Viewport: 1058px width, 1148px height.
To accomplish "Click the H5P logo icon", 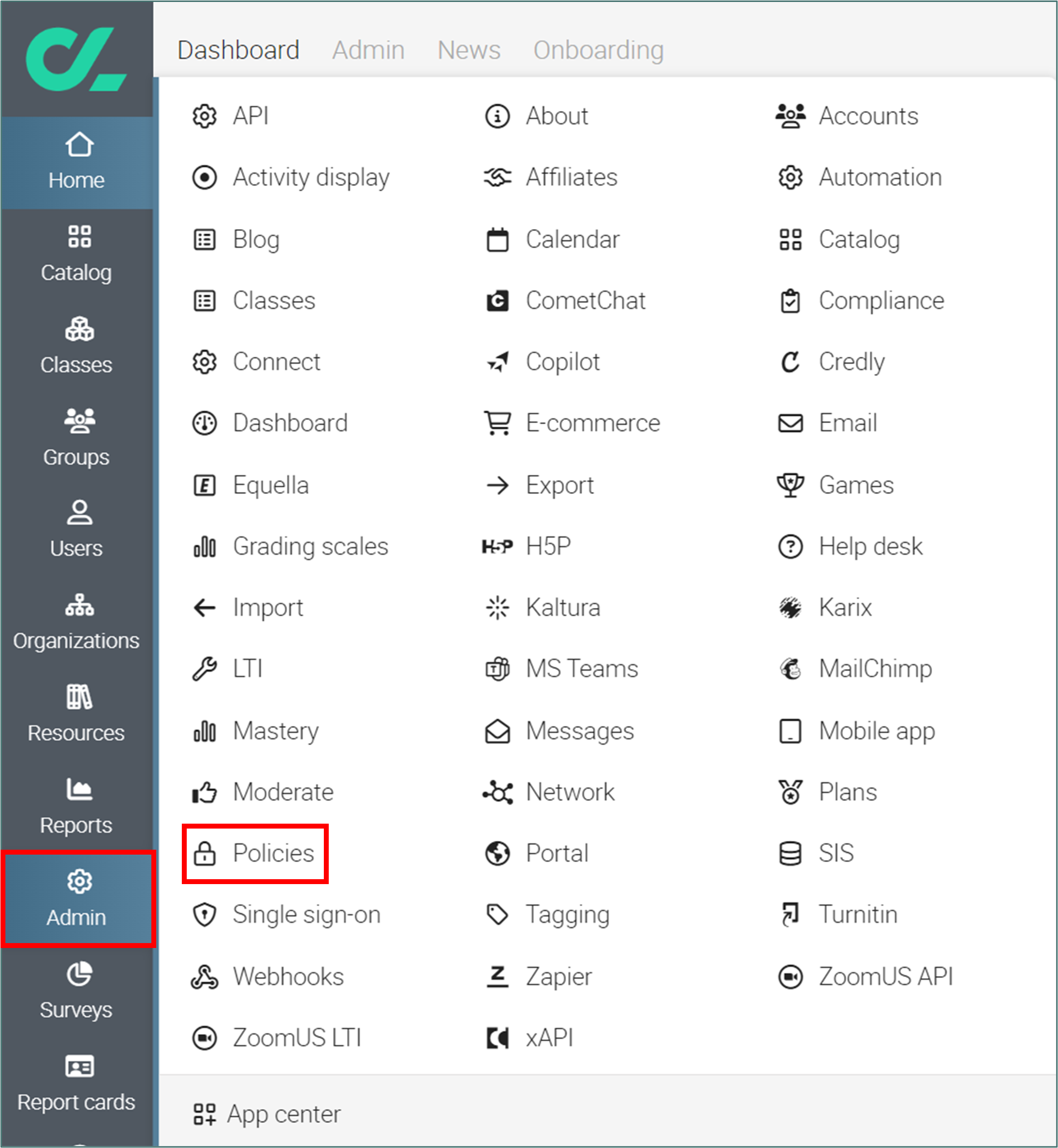I will click(x=497, y=547).
